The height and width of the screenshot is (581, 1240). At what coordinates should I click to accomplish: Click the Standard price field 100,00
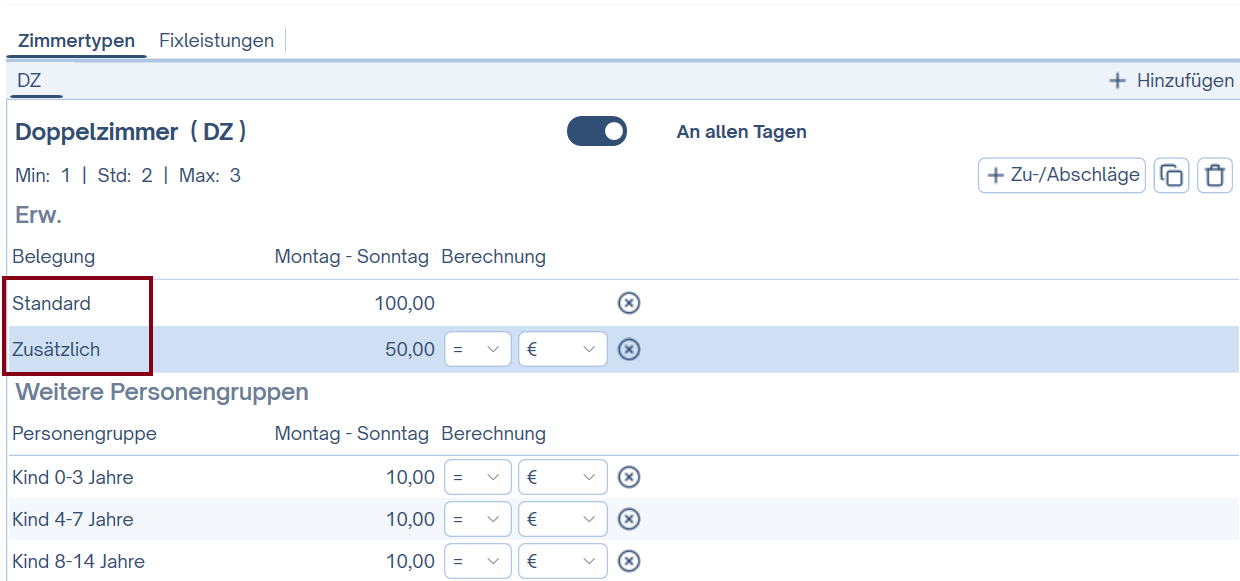[404, 303]
